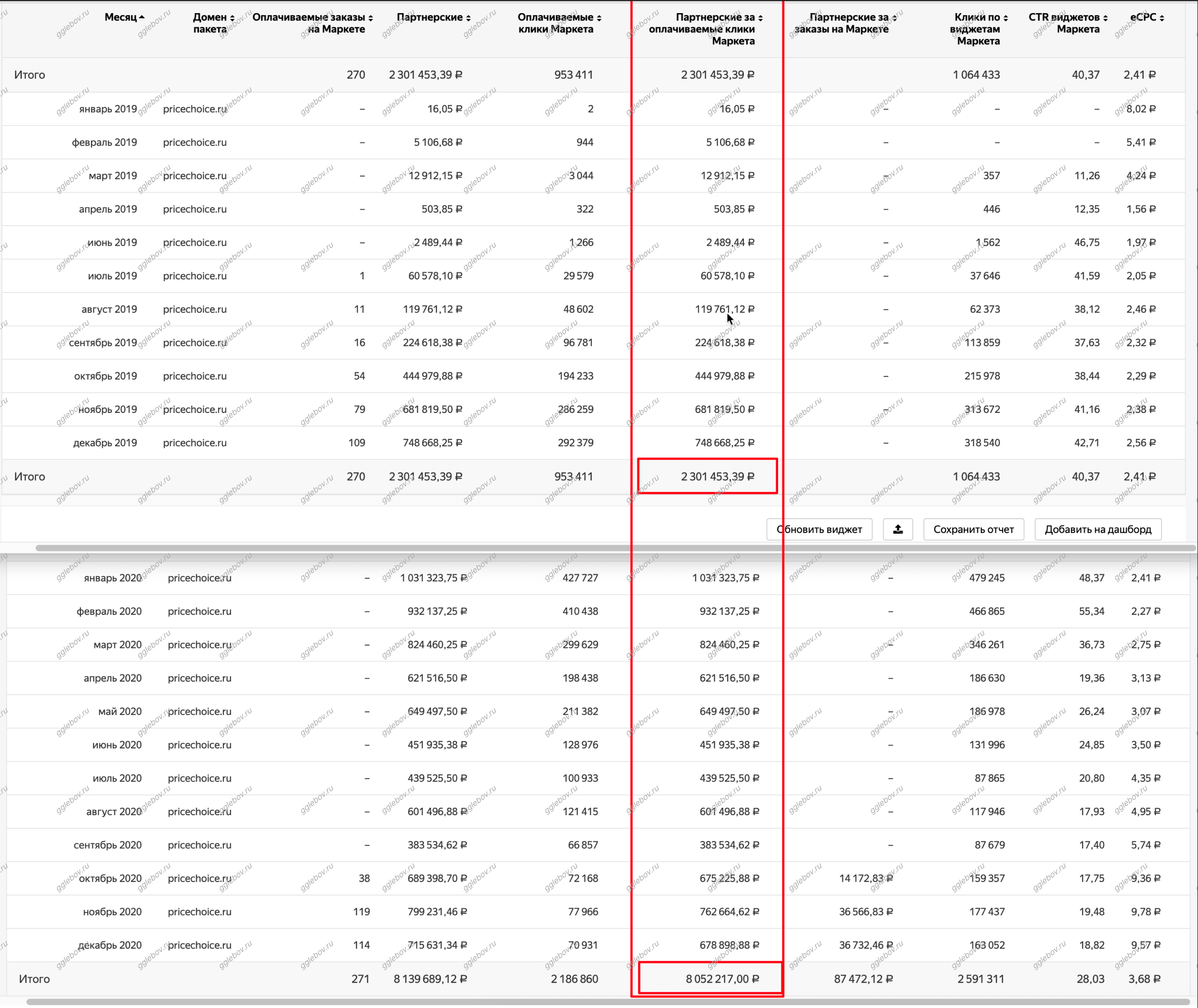This screenshot has width=1198, height=1008.
Task: Click sort icon of CTR виджетов Маркета
Action: point(1105,18)
